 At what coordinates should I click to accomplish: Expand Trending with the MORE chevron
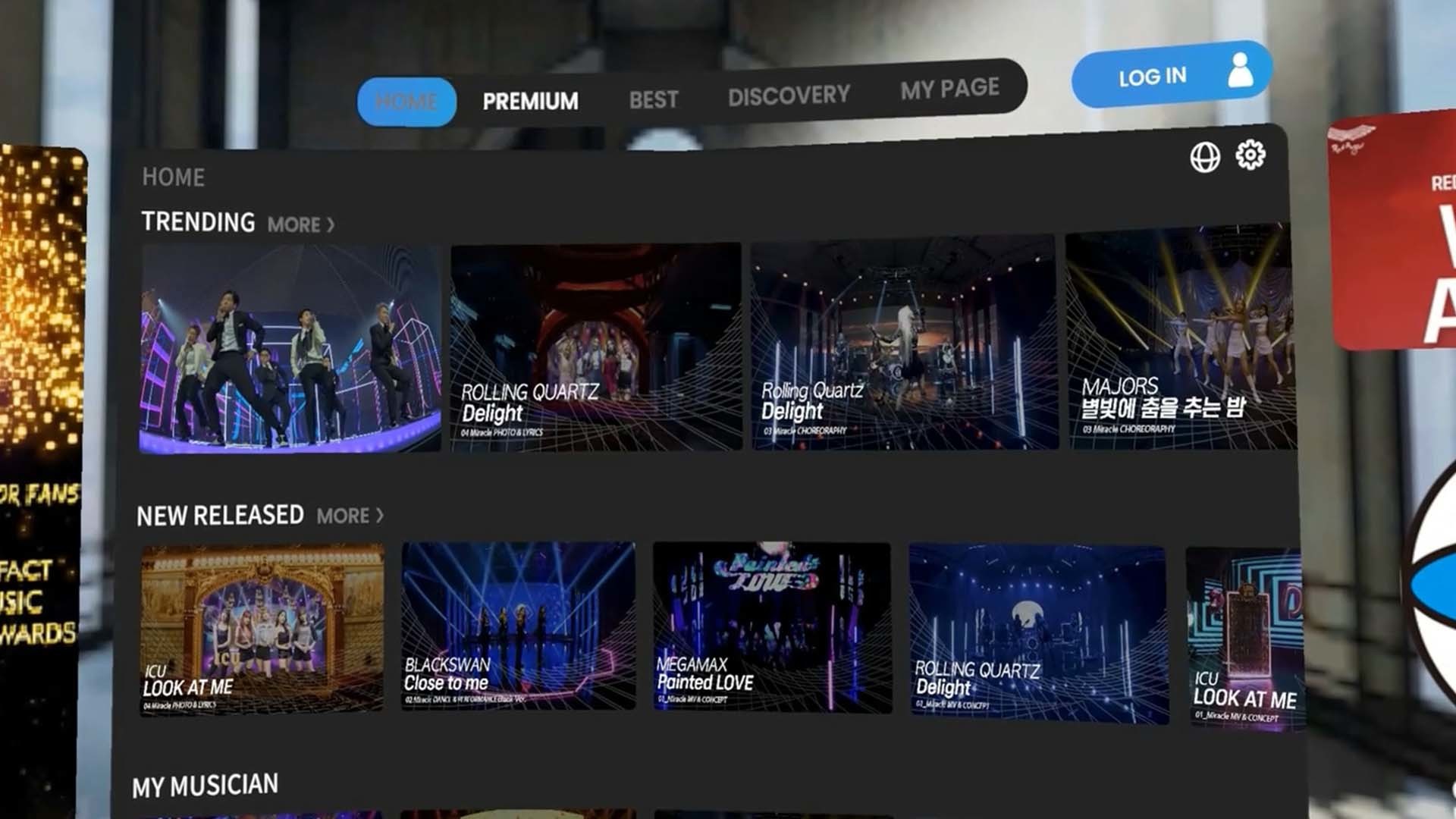301,225
